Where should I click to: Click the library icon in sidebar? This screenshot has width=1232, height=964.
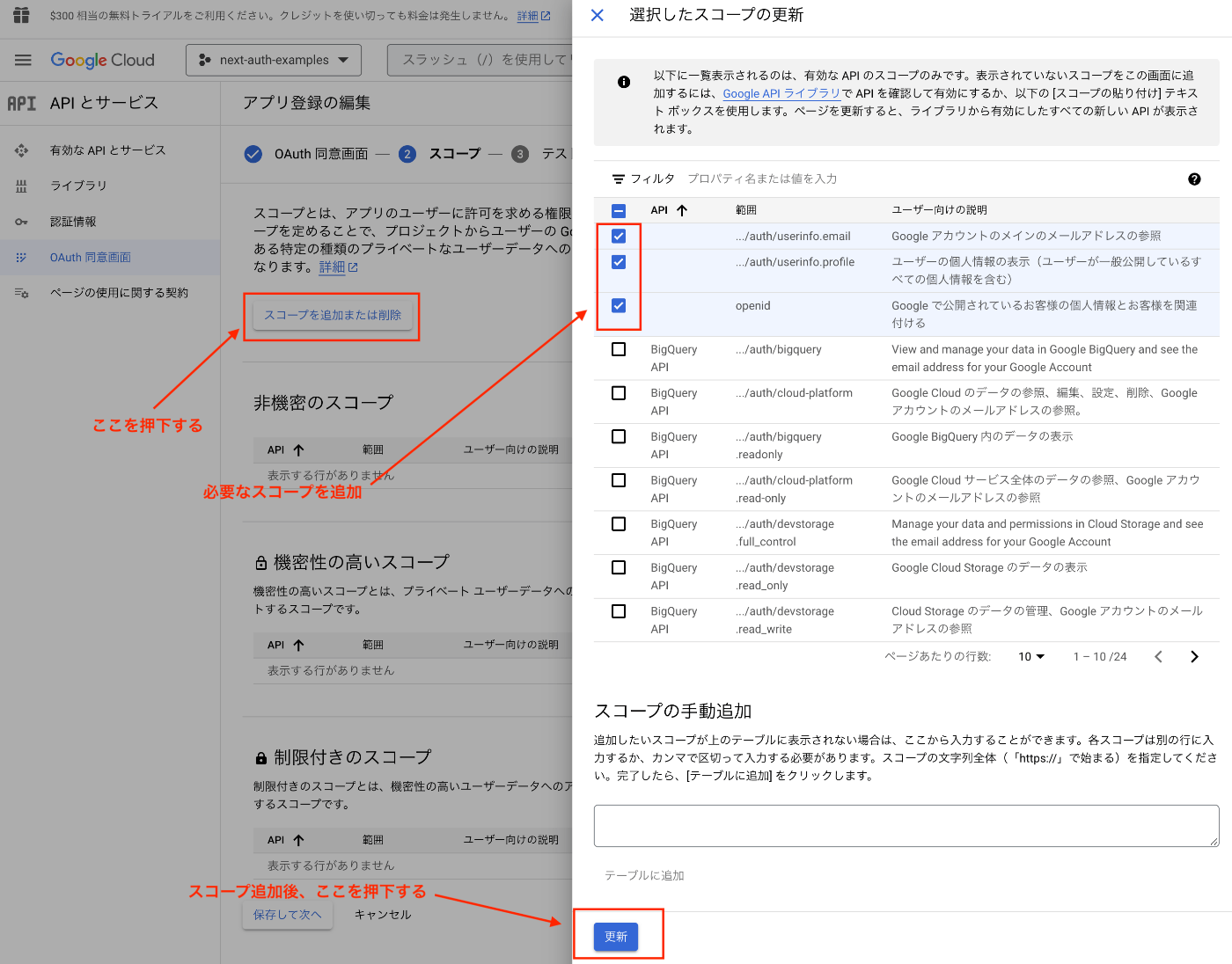tap(21, 186)
